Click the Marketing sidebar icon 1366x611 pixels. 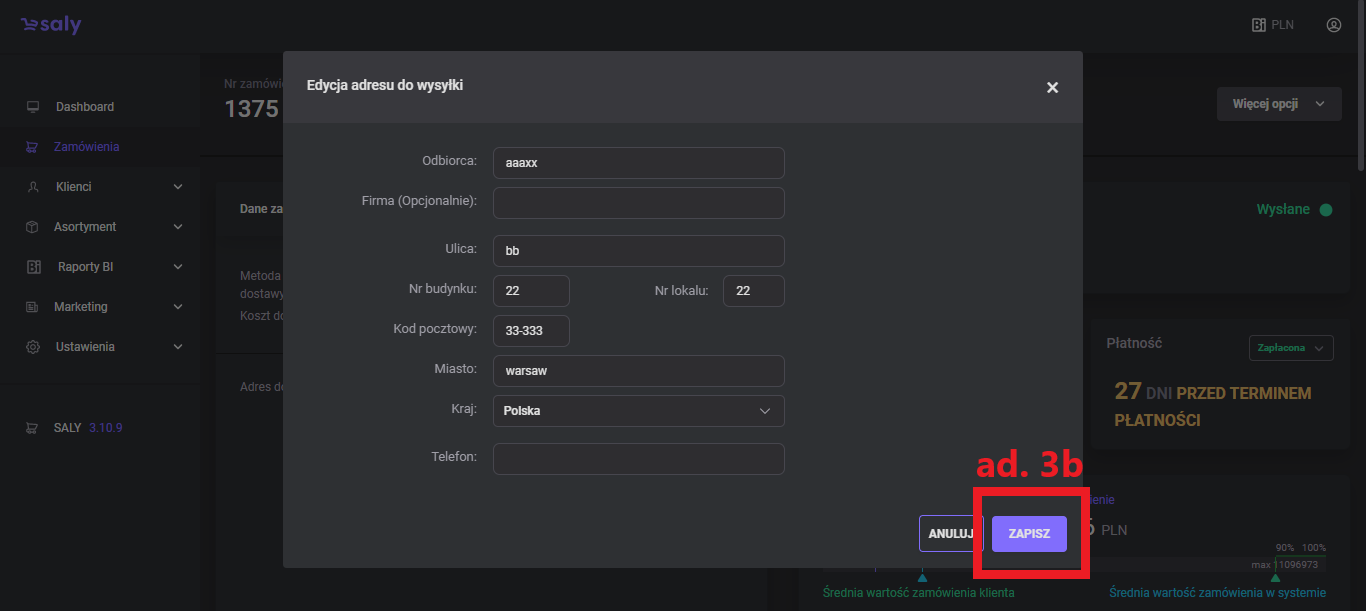click(33, 307)
